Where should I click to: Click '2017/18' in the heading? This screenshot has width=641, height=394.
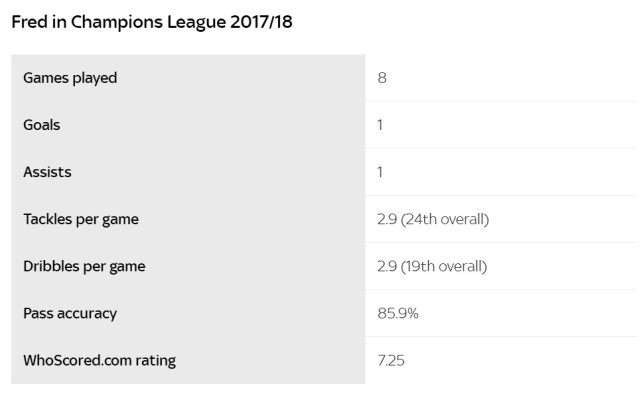pos(261,22)
